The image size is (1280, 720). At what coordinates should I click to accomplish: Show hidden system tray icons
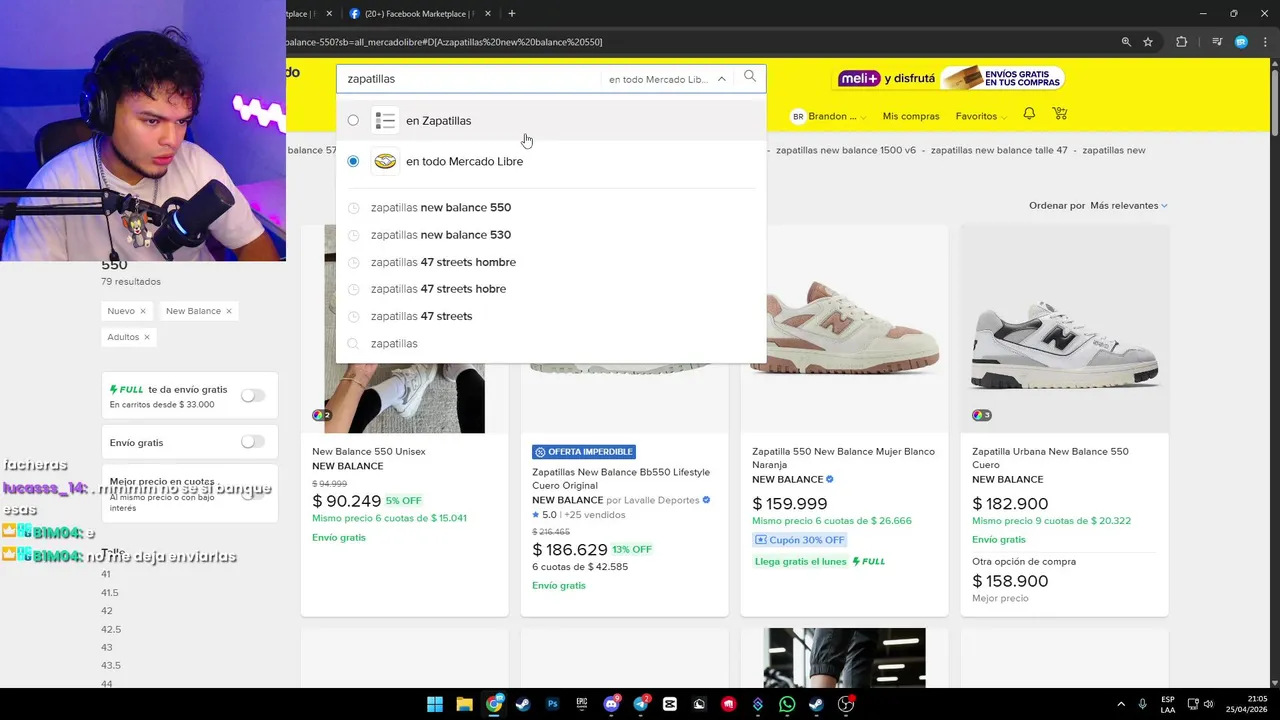click(1120, 704)
